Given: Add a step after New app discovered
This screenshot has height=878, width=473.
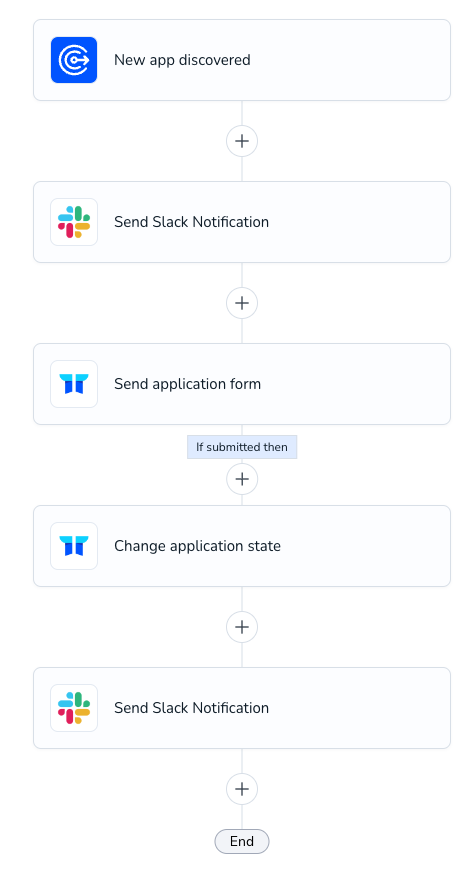Looking at the screenshot, I should (242, 141).
